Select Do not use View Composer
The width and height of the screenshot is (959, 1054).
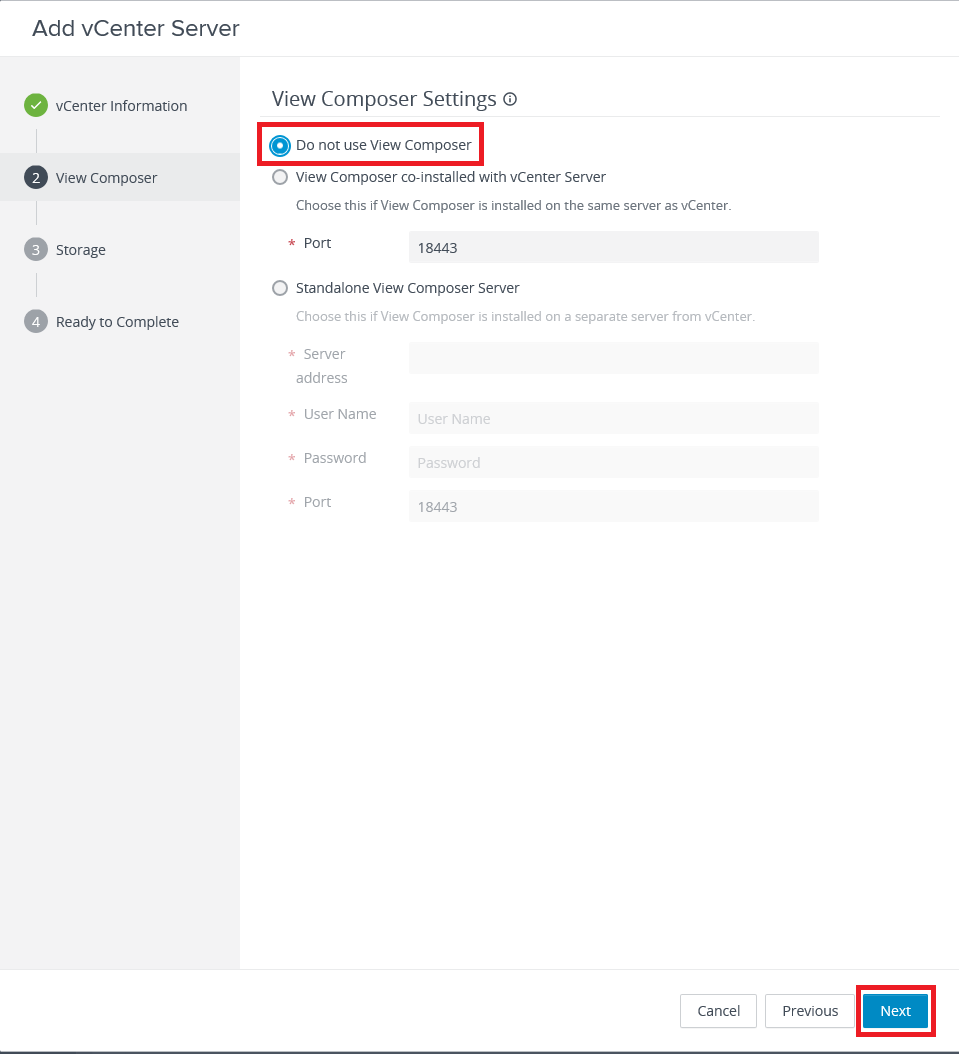280,145
